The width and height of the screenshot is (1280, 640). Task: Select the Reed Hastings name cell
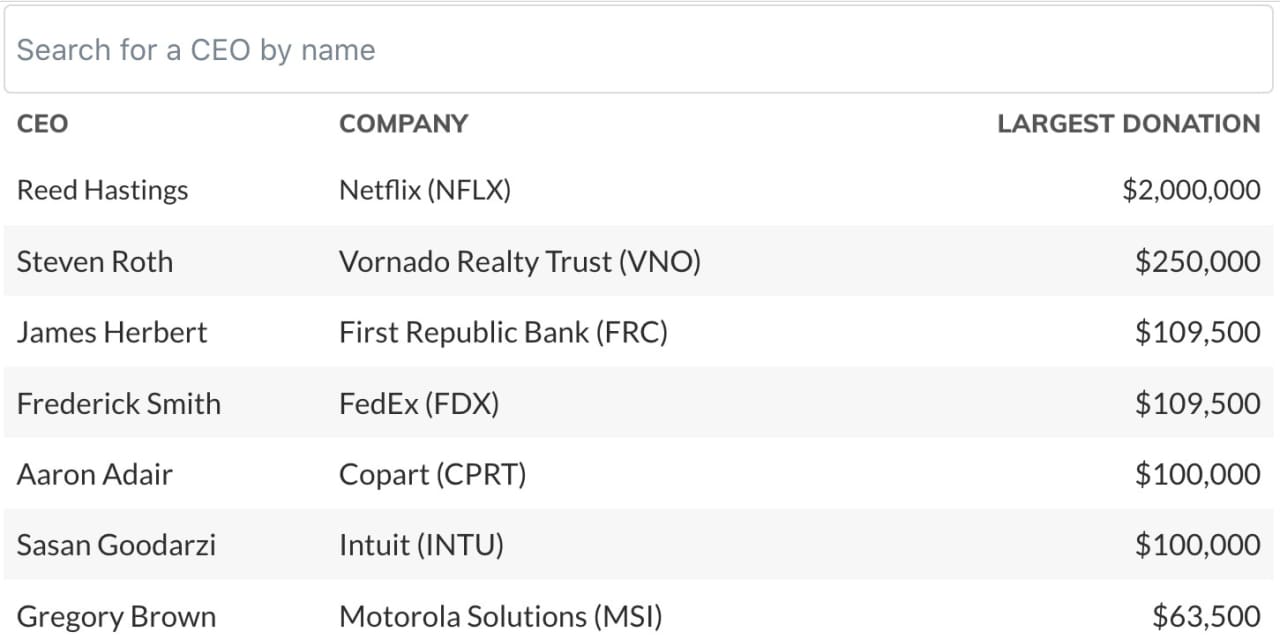click(x=102, y=190)
